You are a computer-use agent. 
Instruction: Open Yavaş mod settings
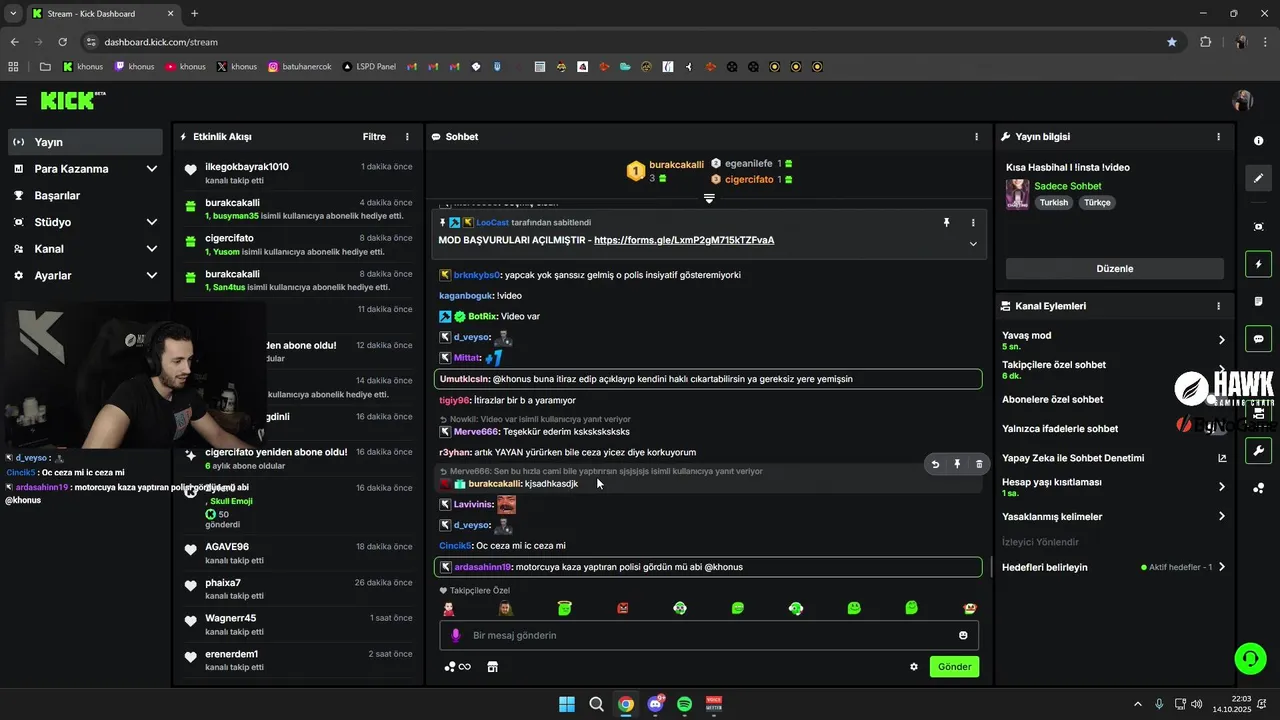pos(1113,340)
